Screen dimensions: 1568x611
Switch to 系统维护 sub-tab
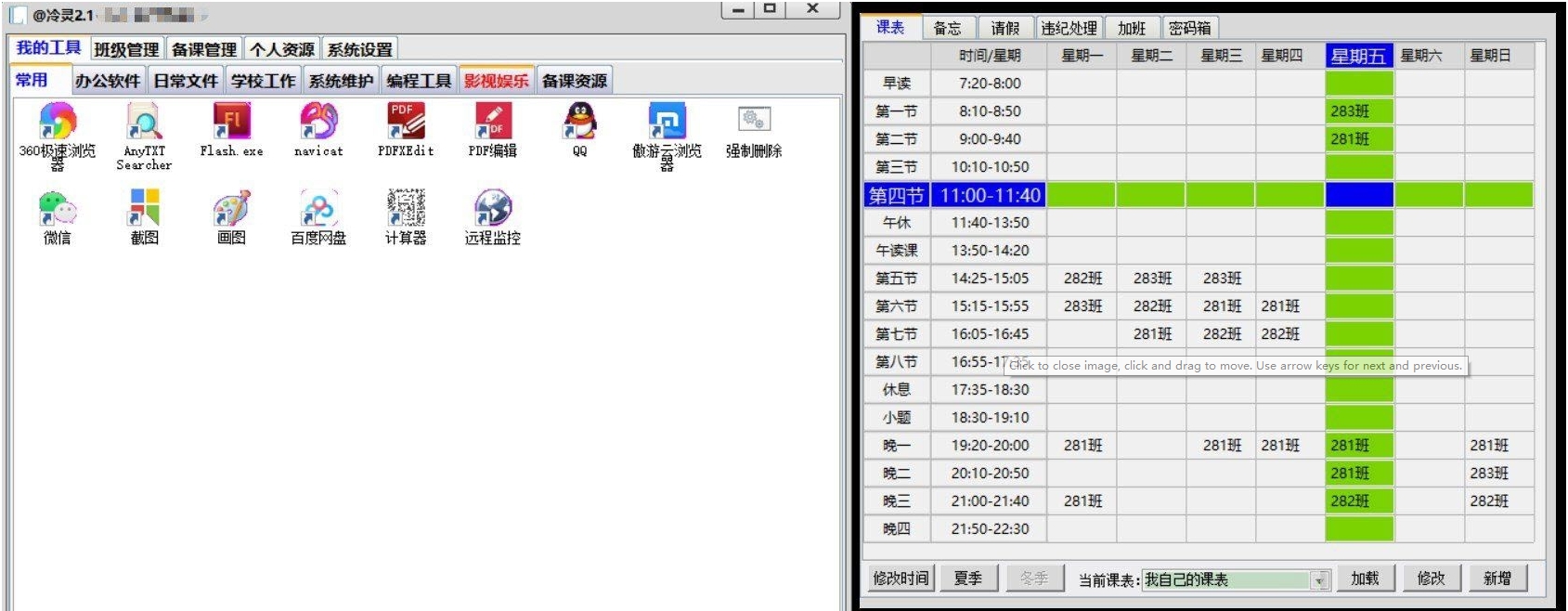342,81
